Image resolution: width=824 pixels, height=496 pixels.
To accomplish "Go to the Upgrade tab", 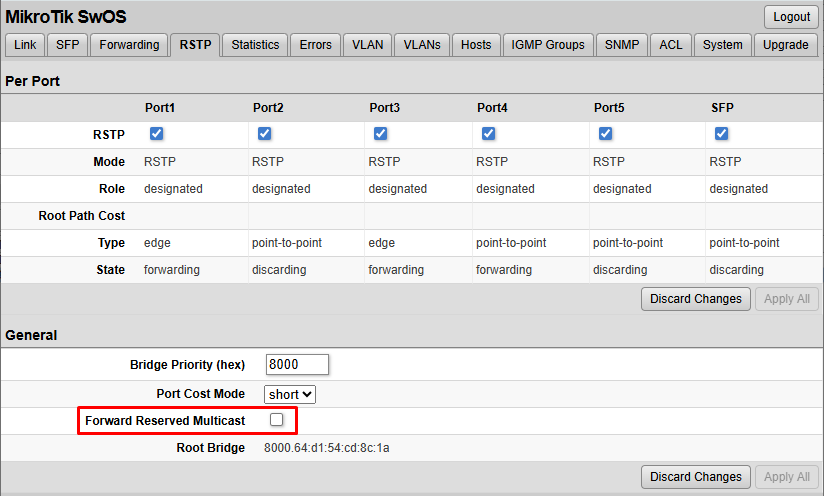I will point(786,45).
